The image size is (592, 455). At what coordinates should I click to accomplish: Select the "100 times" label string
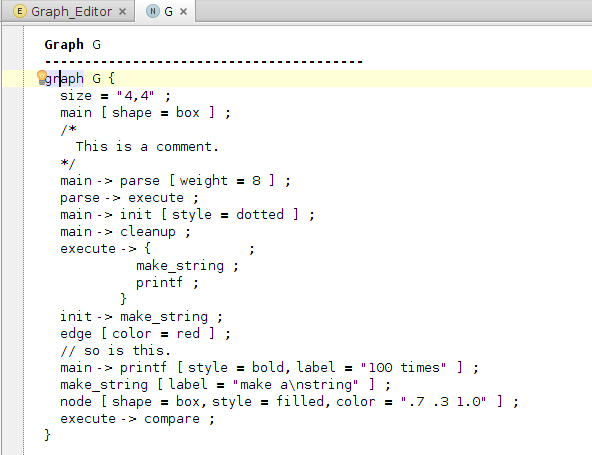403,367
